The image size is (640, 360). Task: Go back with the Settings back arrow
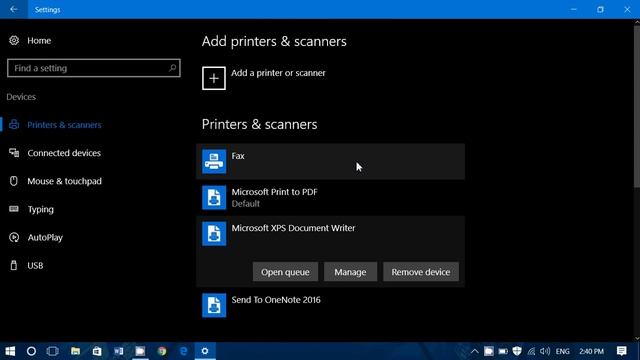pyautogui.click(x=13, y=9)
